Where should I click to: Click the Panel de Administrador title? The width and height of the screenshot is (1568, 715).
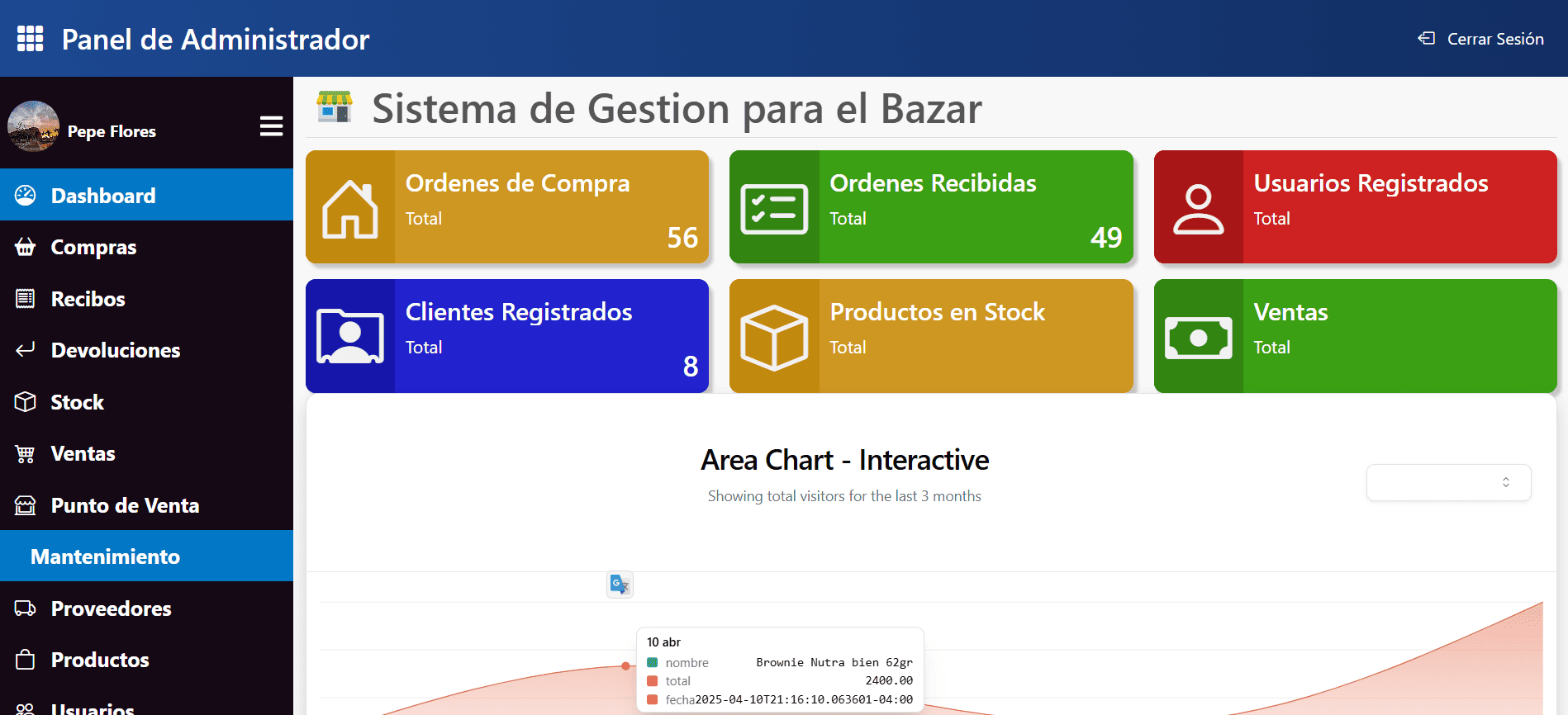tap(216, 39)
